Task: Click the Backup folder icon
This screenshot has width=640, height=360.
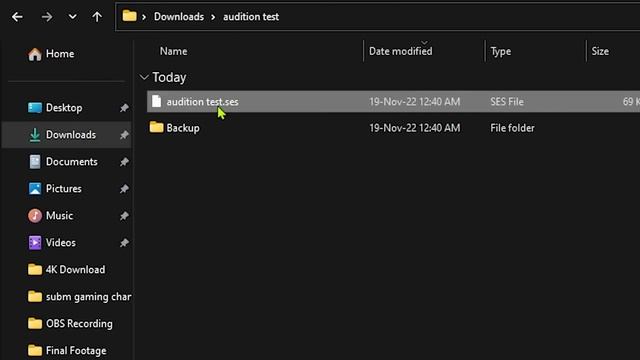Action: 156,127
